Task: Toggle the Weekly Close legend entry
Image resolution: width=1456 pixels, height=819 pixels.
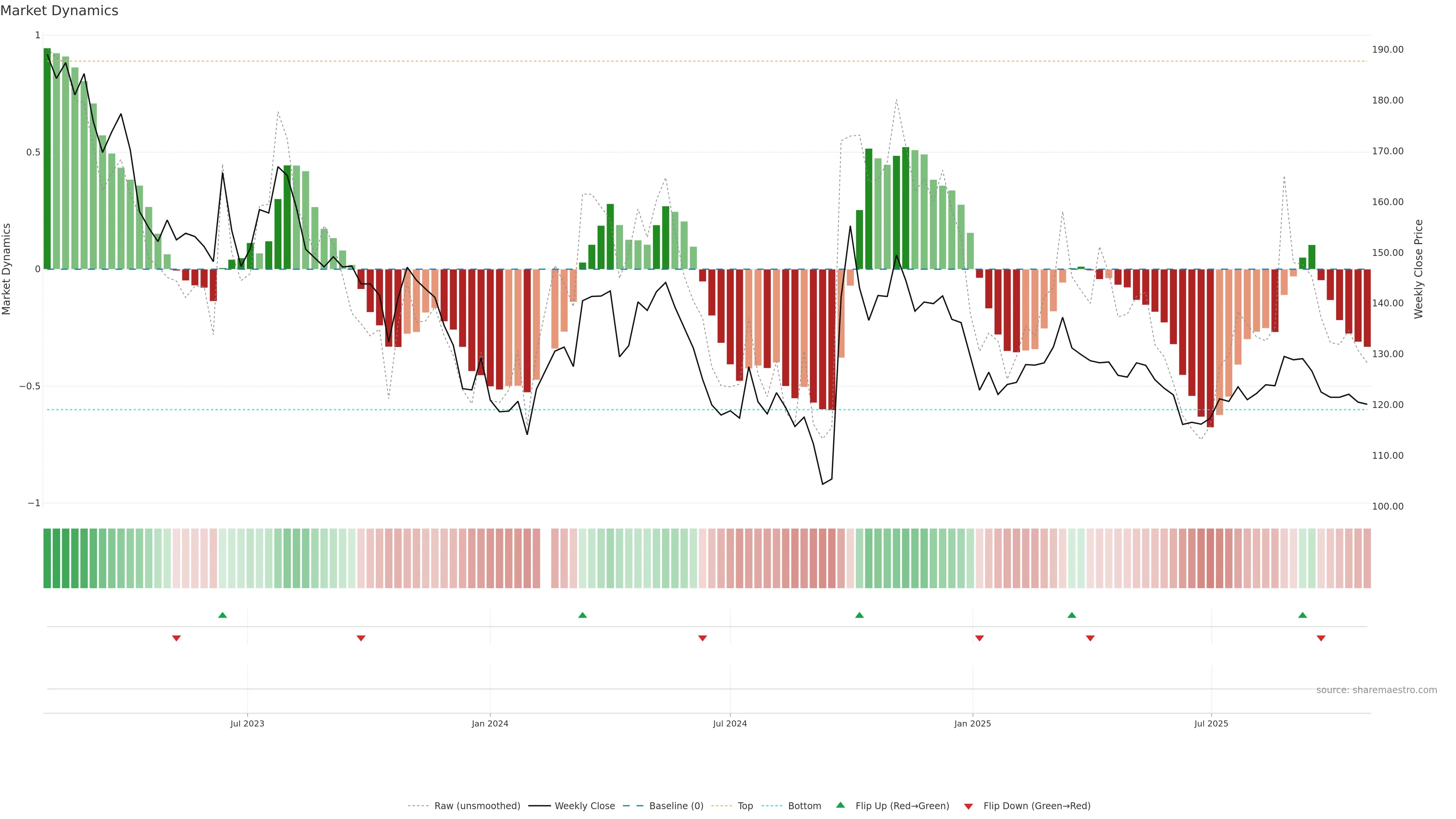Action: click(x=584, y=805)
